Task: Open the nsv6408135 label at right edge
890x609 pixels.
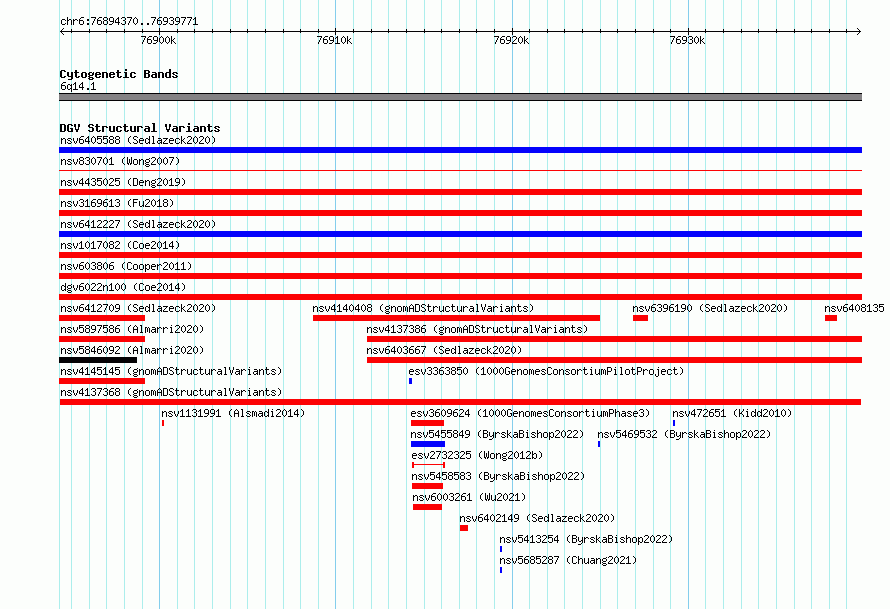Action: click(x=854, y=308)
